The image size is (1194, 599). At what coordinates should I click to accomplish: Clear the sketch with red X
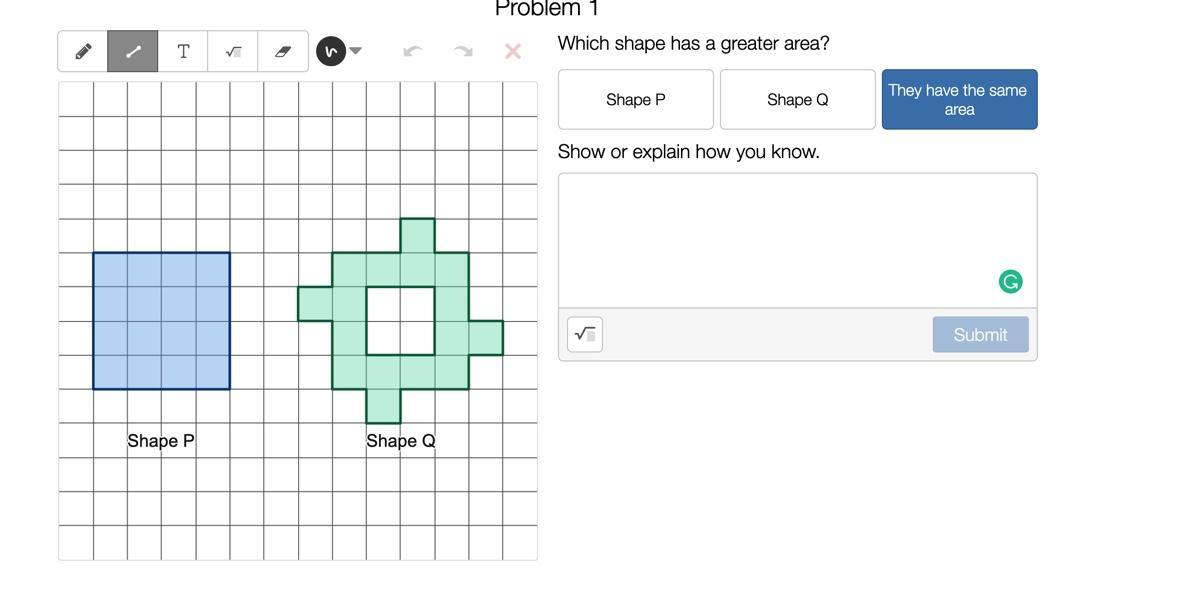point(512,51)
